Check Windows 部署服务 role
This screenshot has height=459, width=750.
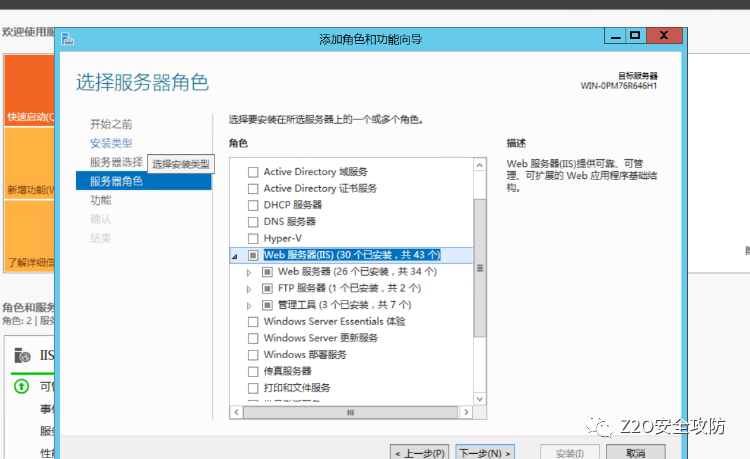point(253,355)
